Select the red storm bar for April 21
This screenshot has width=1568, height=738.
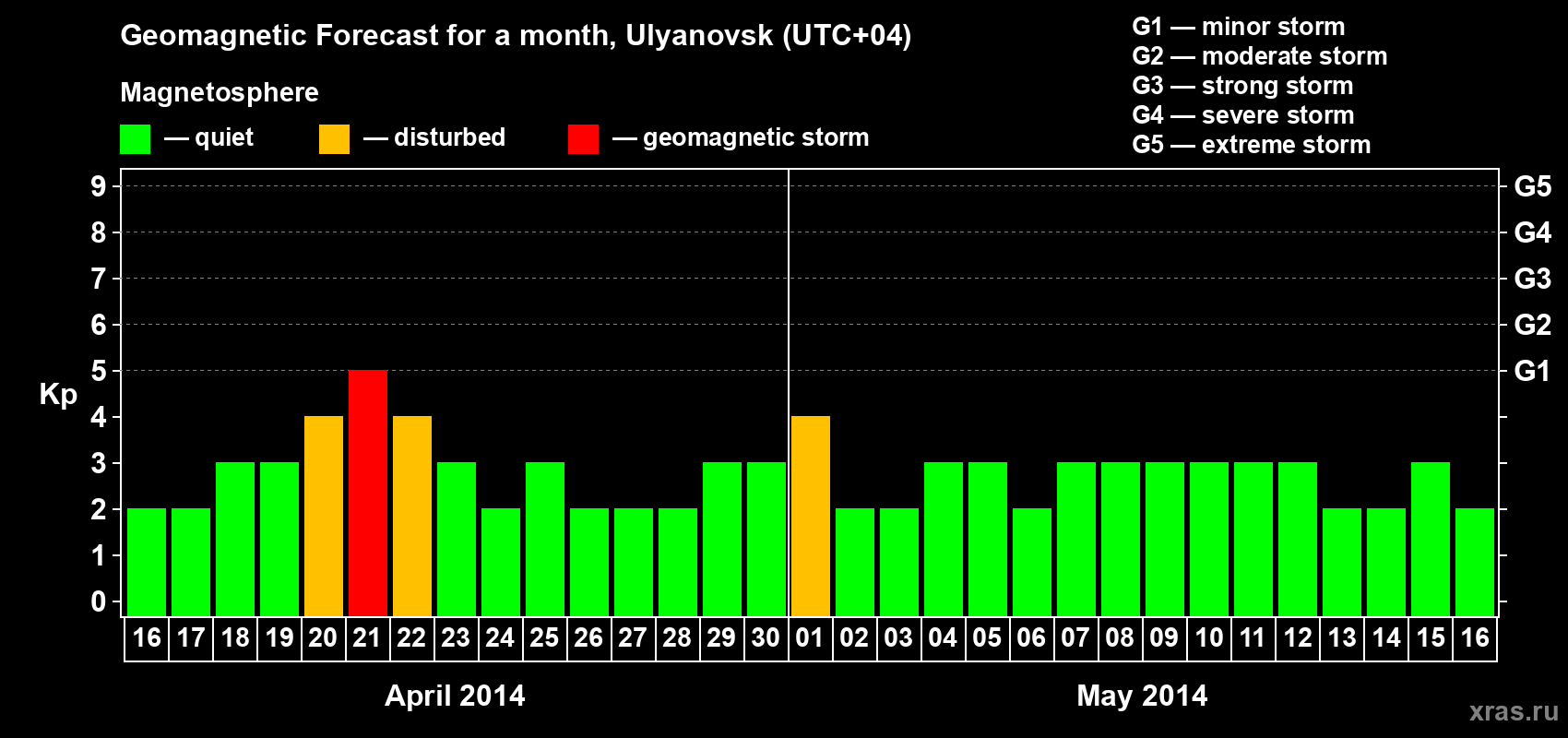(368, 493)
